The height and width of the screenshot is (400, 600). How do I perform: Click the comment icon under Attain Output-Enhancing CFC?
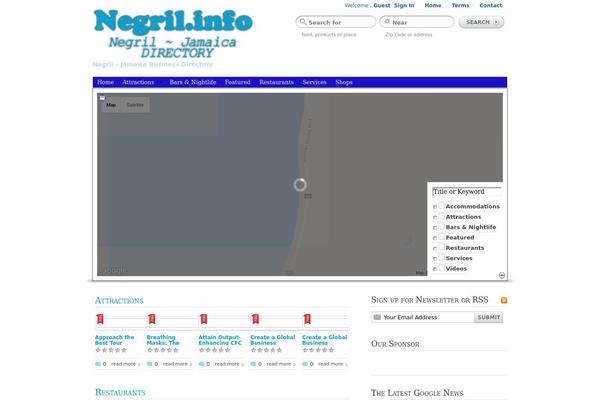(x=201, y=364)
